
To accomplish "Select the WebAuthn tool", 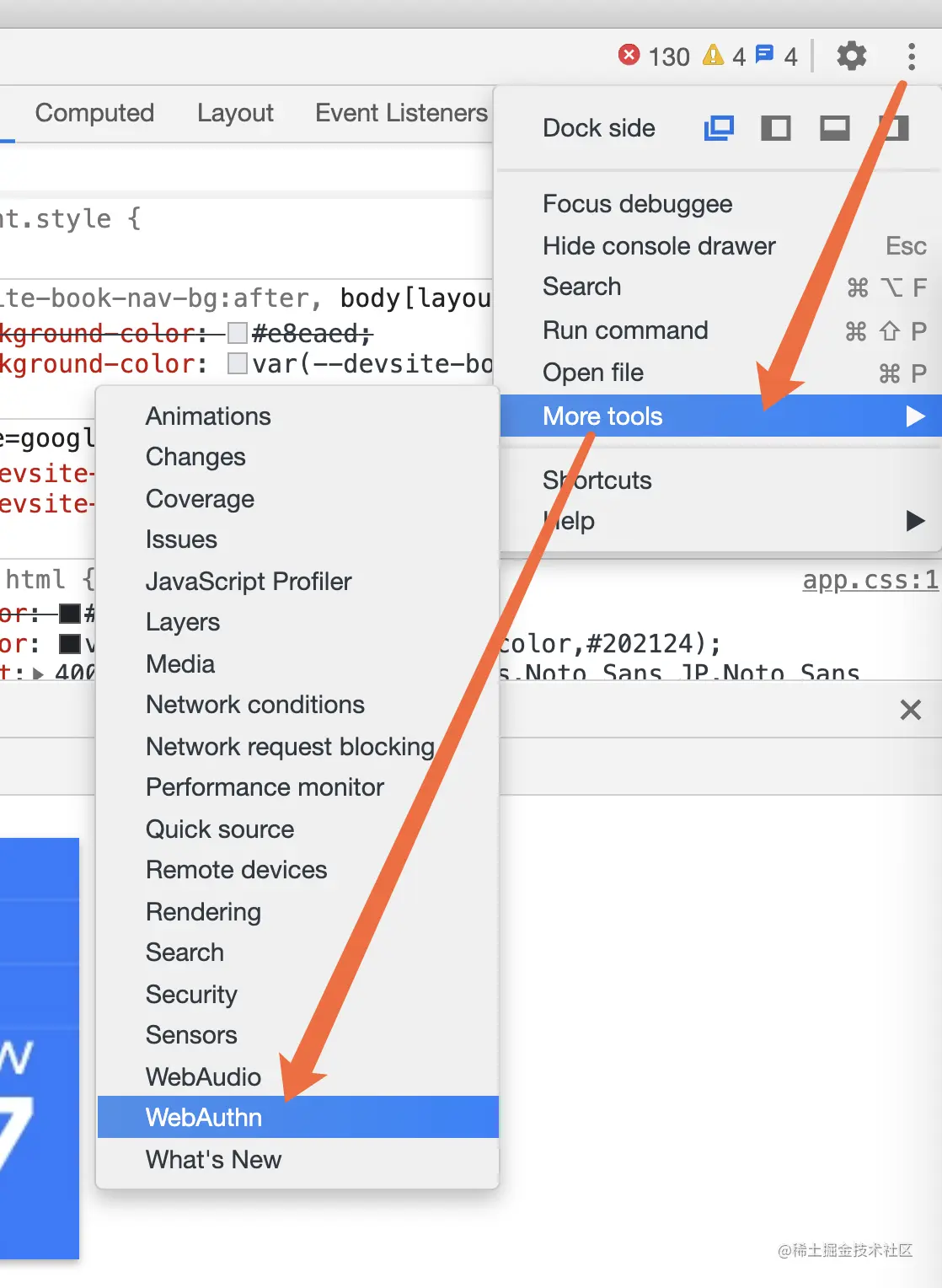I will tap(298, 1118).
